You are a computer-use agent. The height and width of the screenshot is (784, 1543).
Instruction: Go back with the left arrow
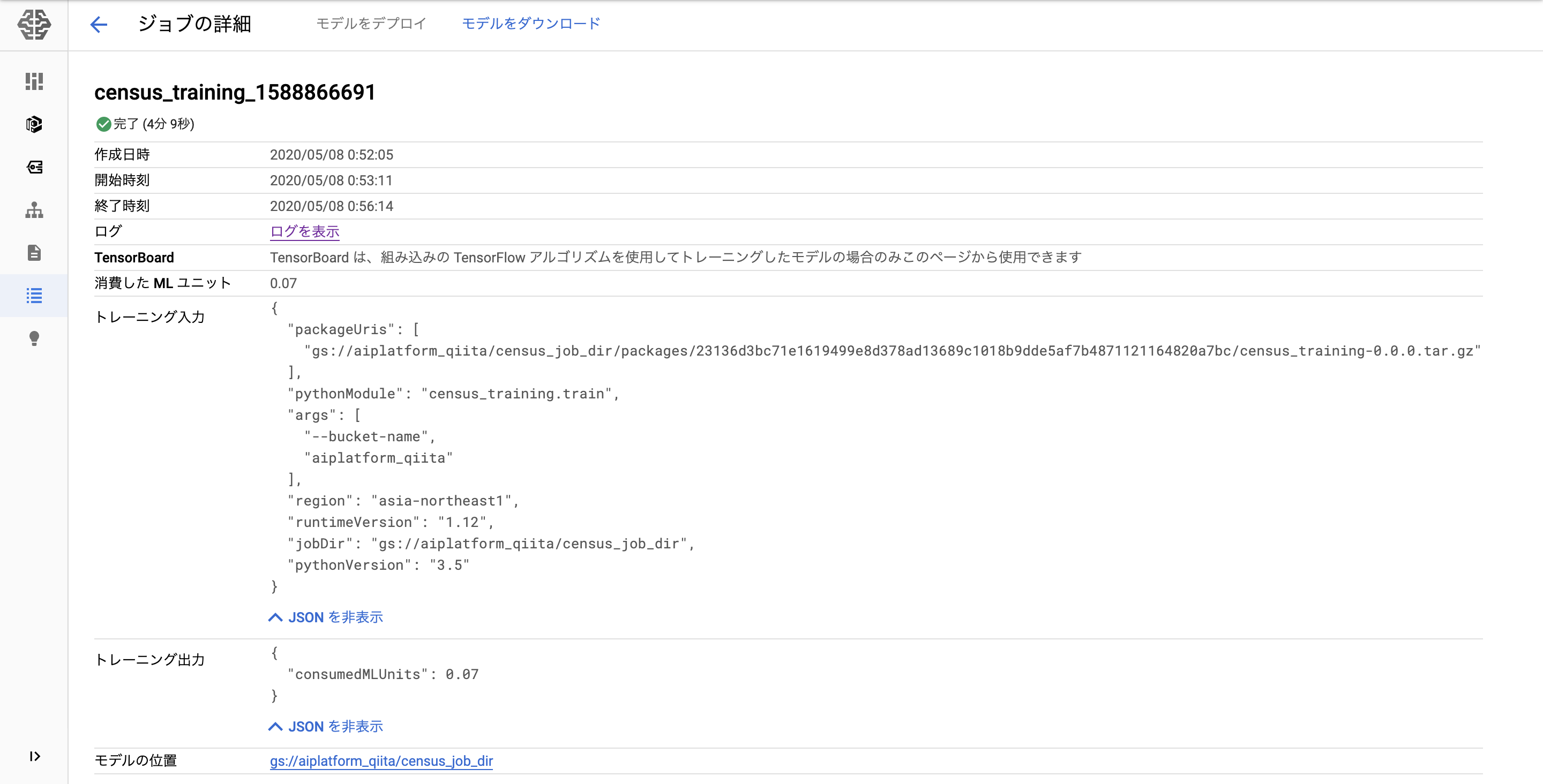[x=98, y=24]
